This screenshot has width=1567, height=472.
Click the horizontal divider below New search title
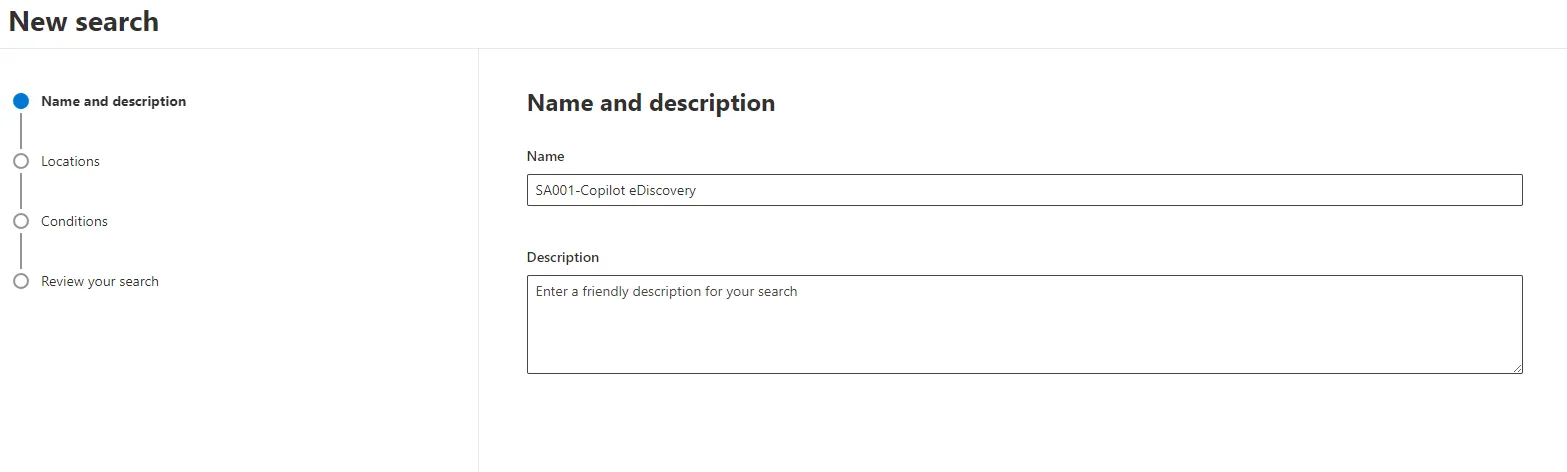[x=783, y=48]
